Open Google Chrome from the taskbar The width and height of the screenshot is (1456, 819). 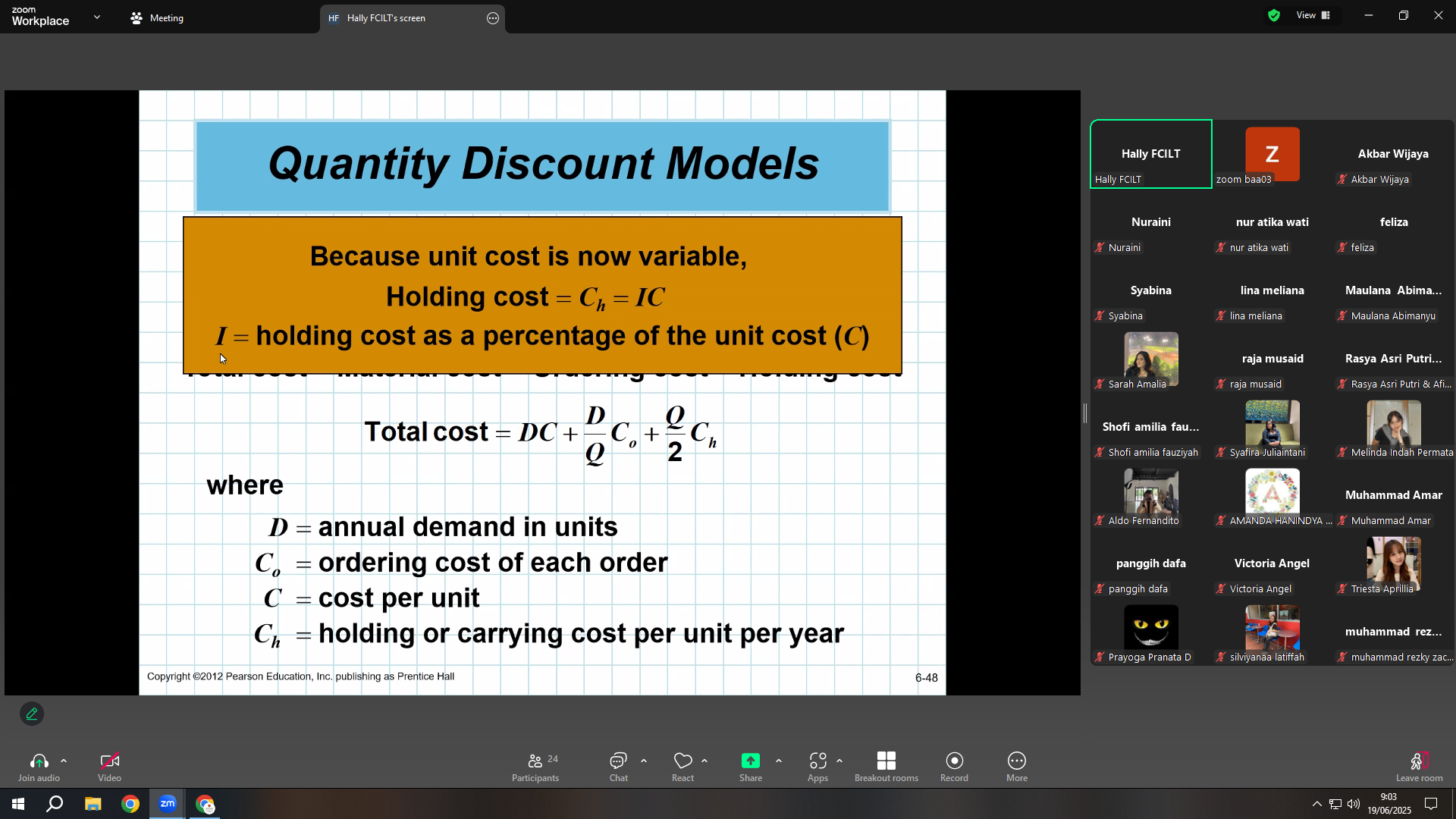130,804
